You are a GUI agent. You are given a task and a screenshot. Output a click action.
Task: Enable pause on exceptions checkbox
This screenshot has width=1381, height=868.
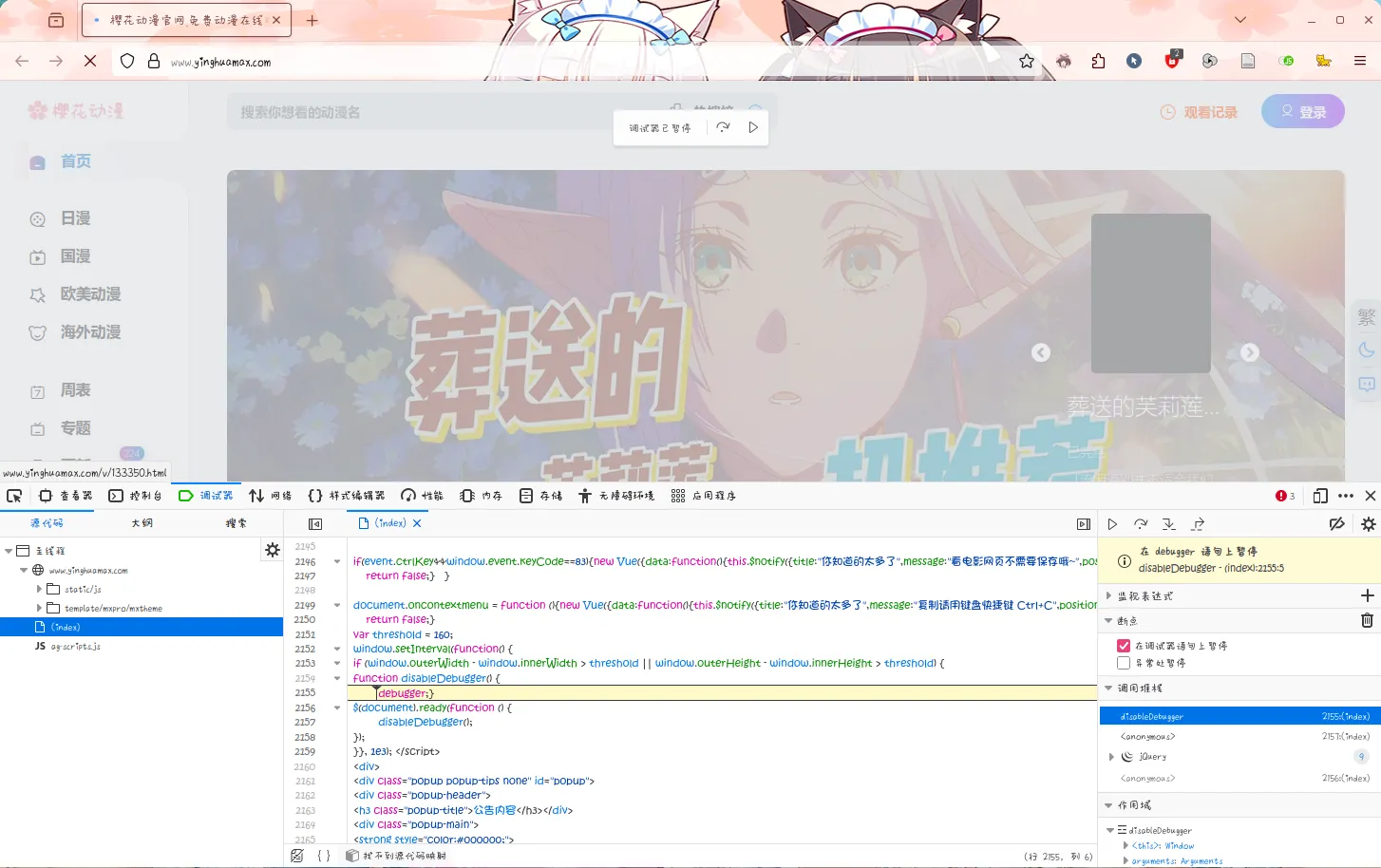pos(1124,663)
